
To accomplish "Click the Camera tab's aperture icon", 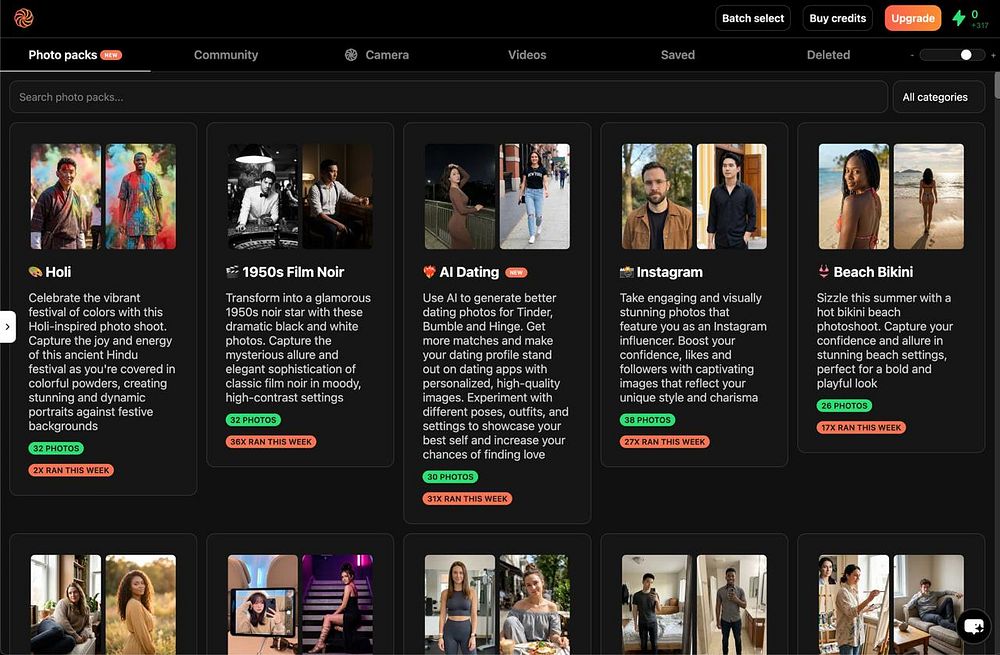I will tap(351, 55).
